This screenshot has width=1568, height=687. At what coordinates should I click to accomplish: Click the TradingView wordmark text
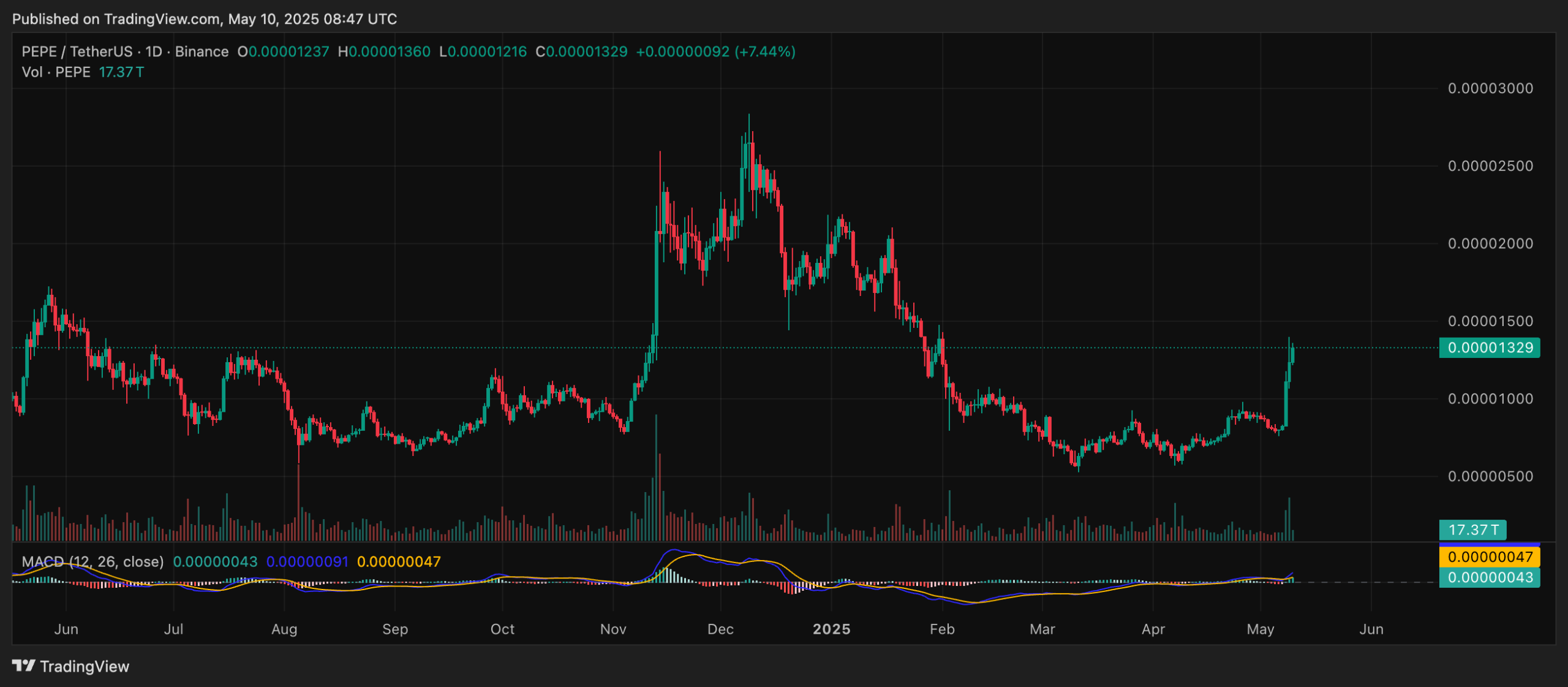point(85,667)
